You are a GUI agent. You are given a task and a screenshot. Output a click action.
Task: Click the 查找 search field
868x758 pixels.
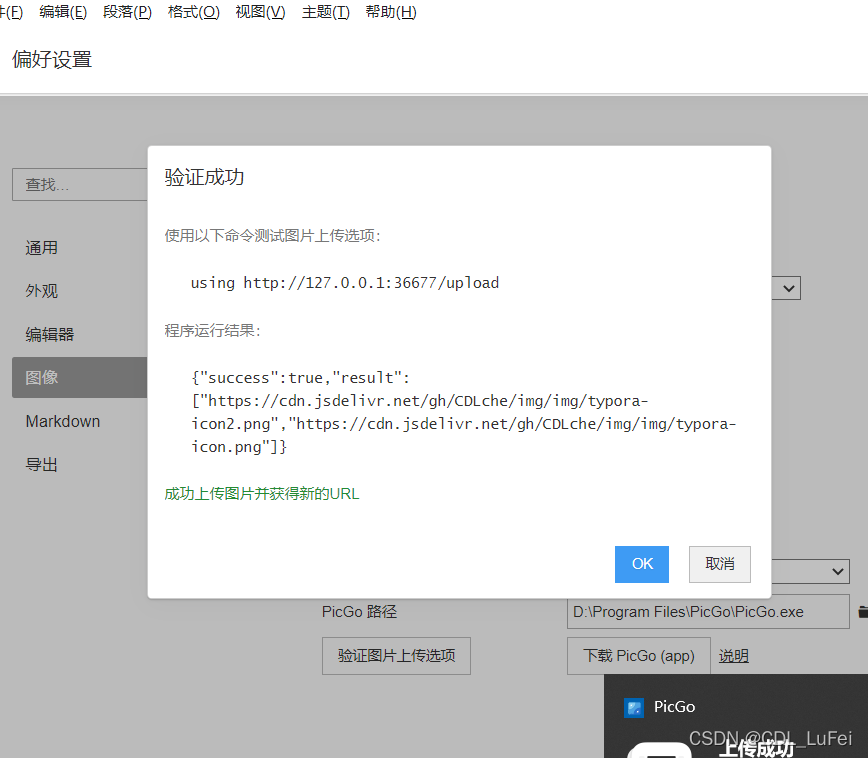click(80, 184)
